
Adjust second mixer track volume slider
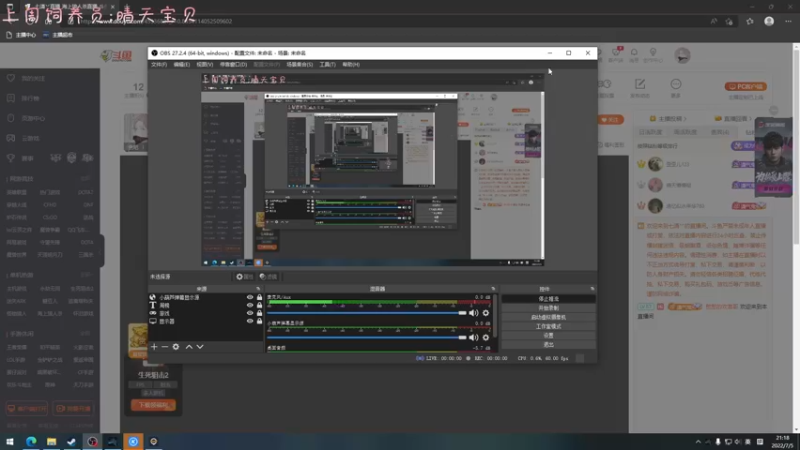click(x=366, y=337)
